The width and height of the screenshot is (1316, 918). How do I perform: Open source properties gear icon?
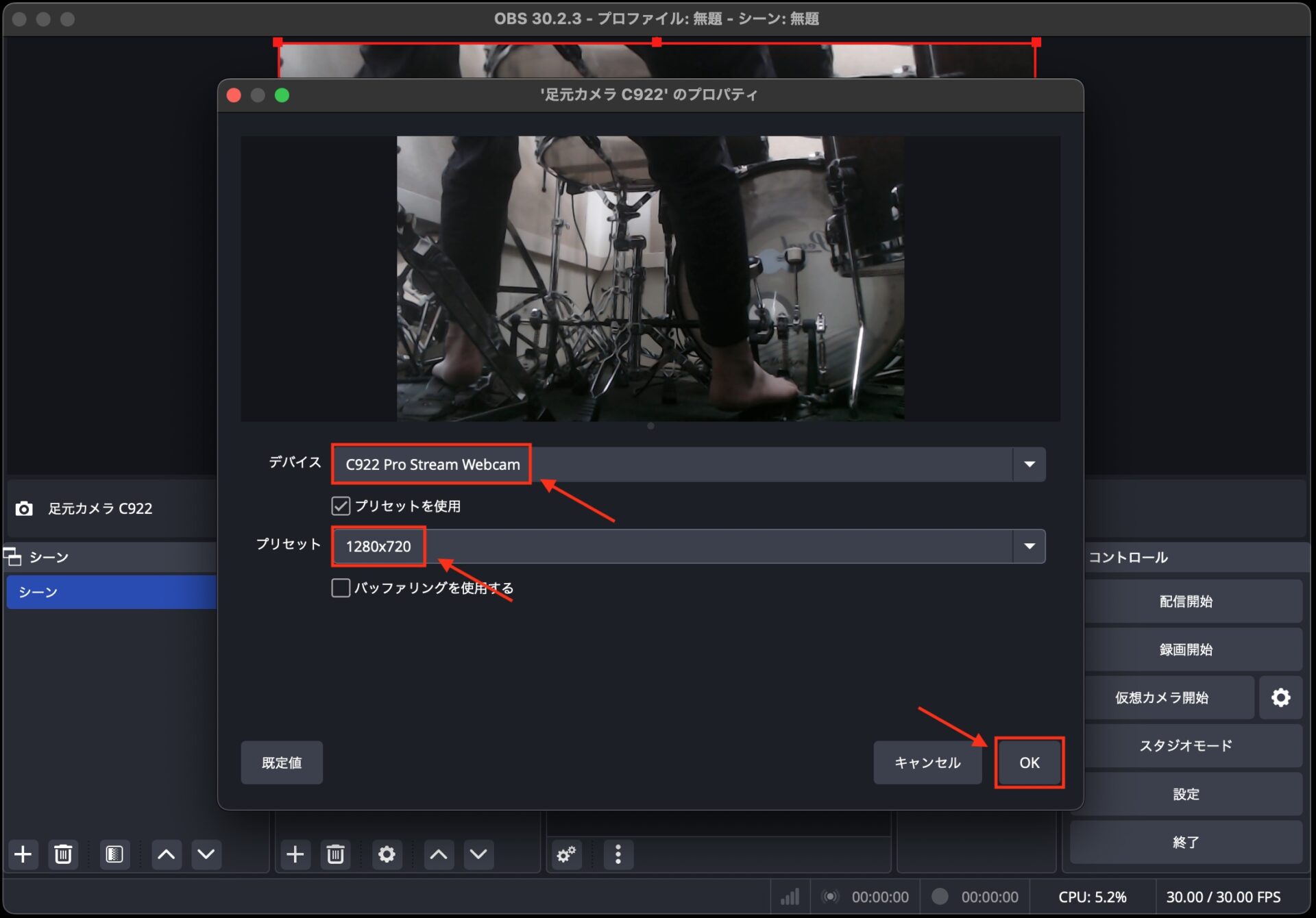[x=387, y=854]
